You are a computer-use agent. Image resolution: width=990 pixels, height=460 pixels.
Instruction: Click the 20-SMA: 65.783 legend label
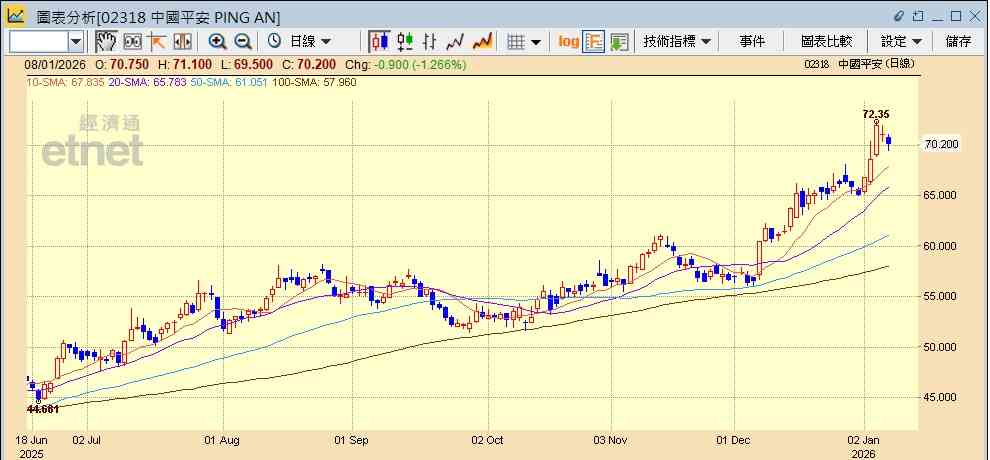tap(148, 81)
